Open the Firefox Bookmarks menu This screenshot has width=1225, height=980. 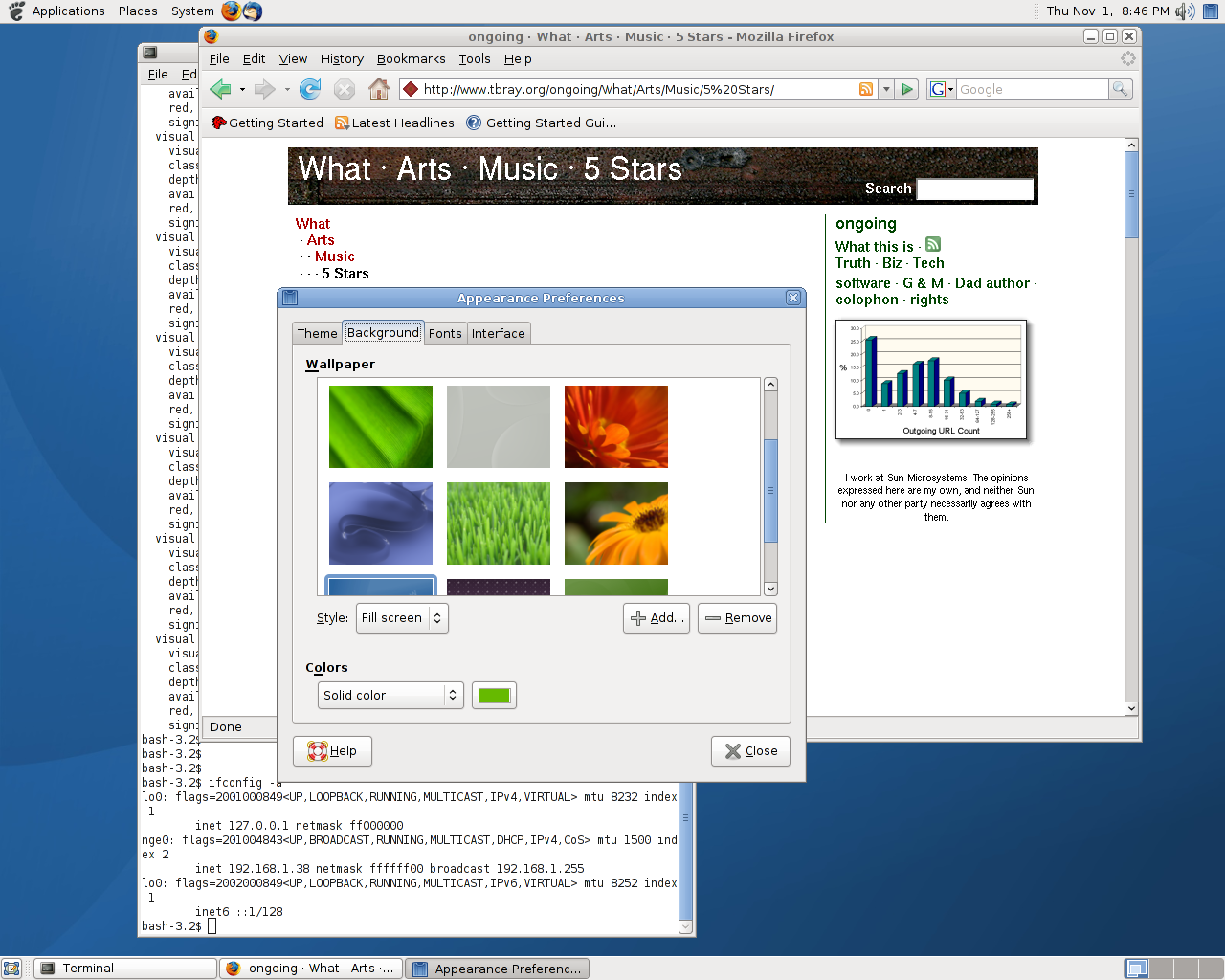pyautogui.click(x=411, y=58)
